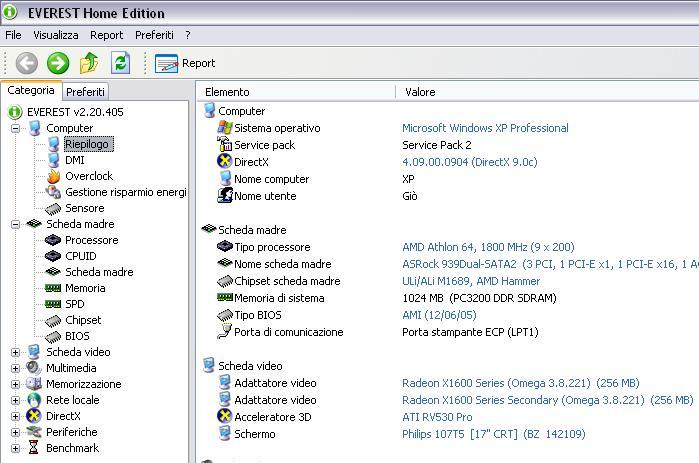The height and width of the screenshot is (463, 699).
Task: Expand the Periferiche tree node
Action: pos(16,433)
